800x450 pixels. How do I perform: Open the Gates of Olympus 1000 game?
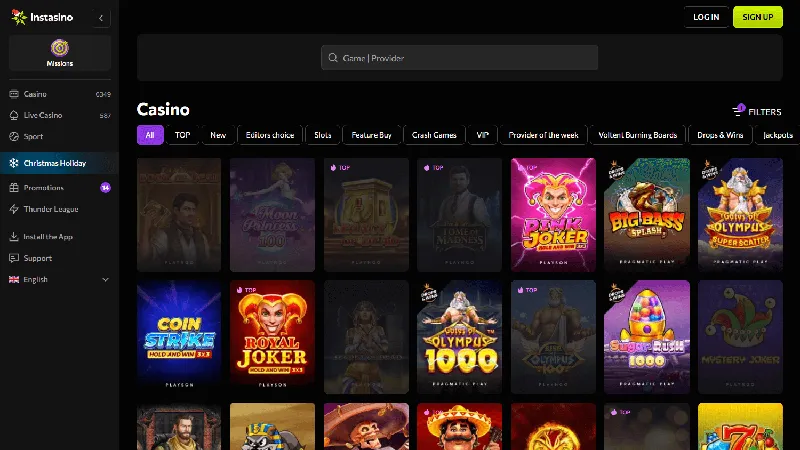tap(459, 337)
